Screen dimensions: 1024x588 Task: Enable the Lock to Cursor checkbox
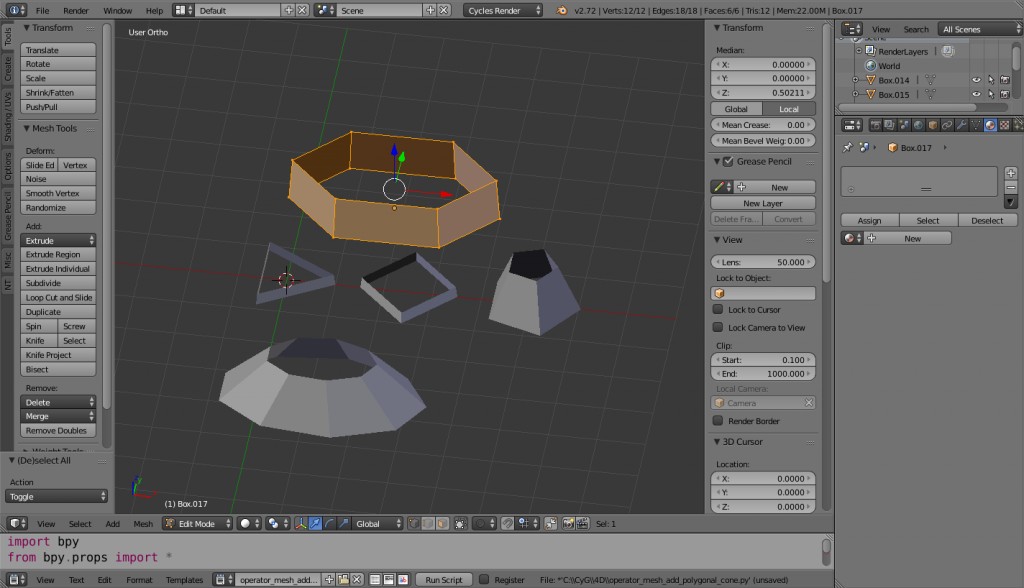[x=718, y=312]
